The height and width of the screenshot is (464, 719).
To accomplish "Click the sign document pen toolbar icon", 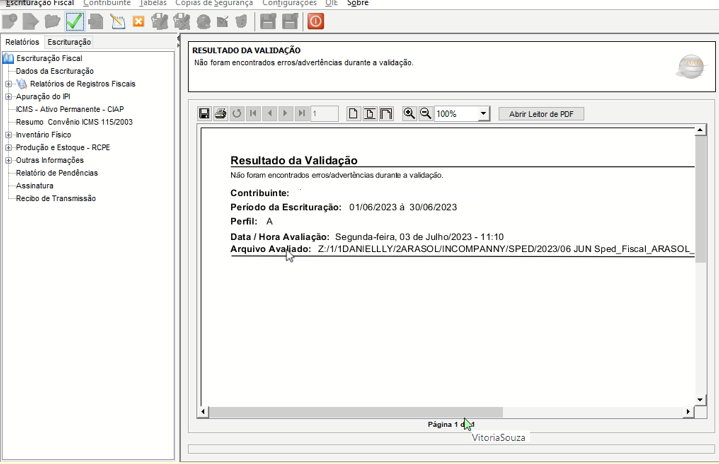I will [x=160, y=22].
